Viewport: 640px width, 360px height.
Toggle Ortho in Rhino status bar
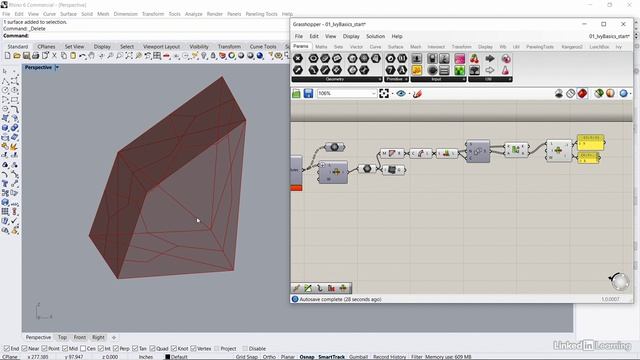(x=269, y=357)
